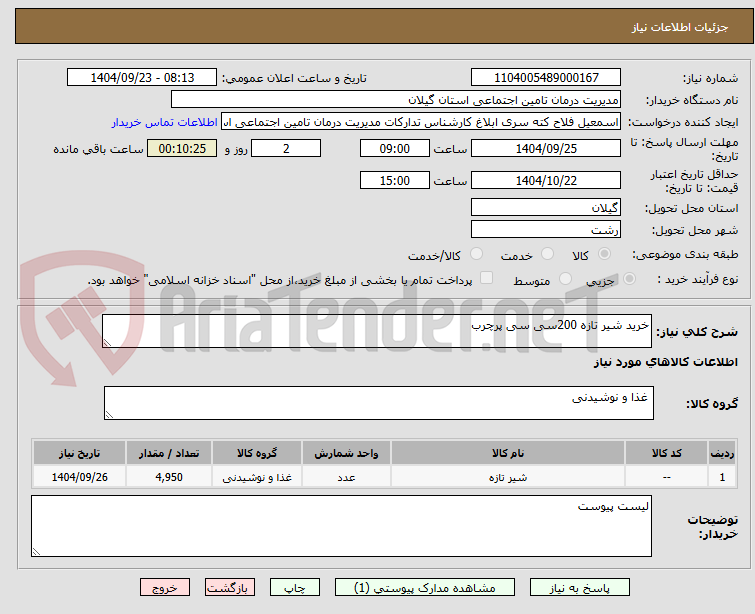Click the شرح کلی نیاز text area
This screenshot has height=614, width=755.
click(377, 331)
